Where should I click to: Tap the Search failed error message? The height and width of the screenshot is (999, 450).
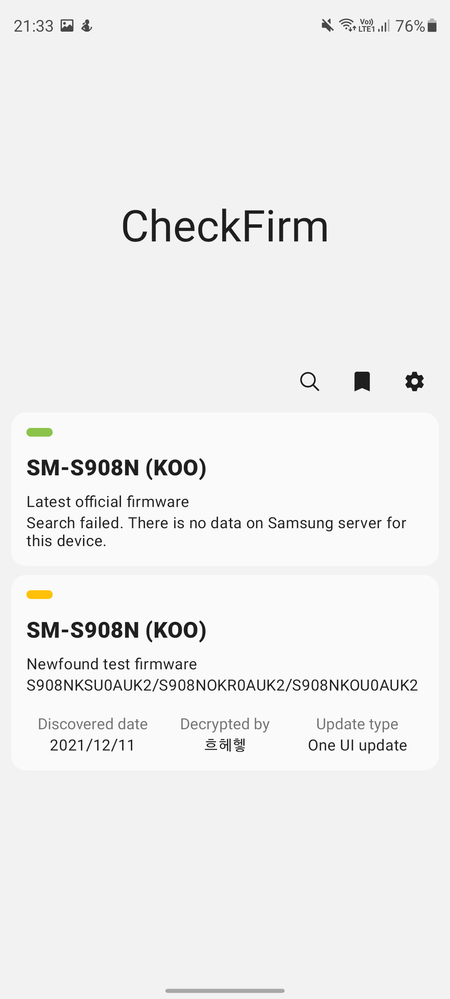216,532
